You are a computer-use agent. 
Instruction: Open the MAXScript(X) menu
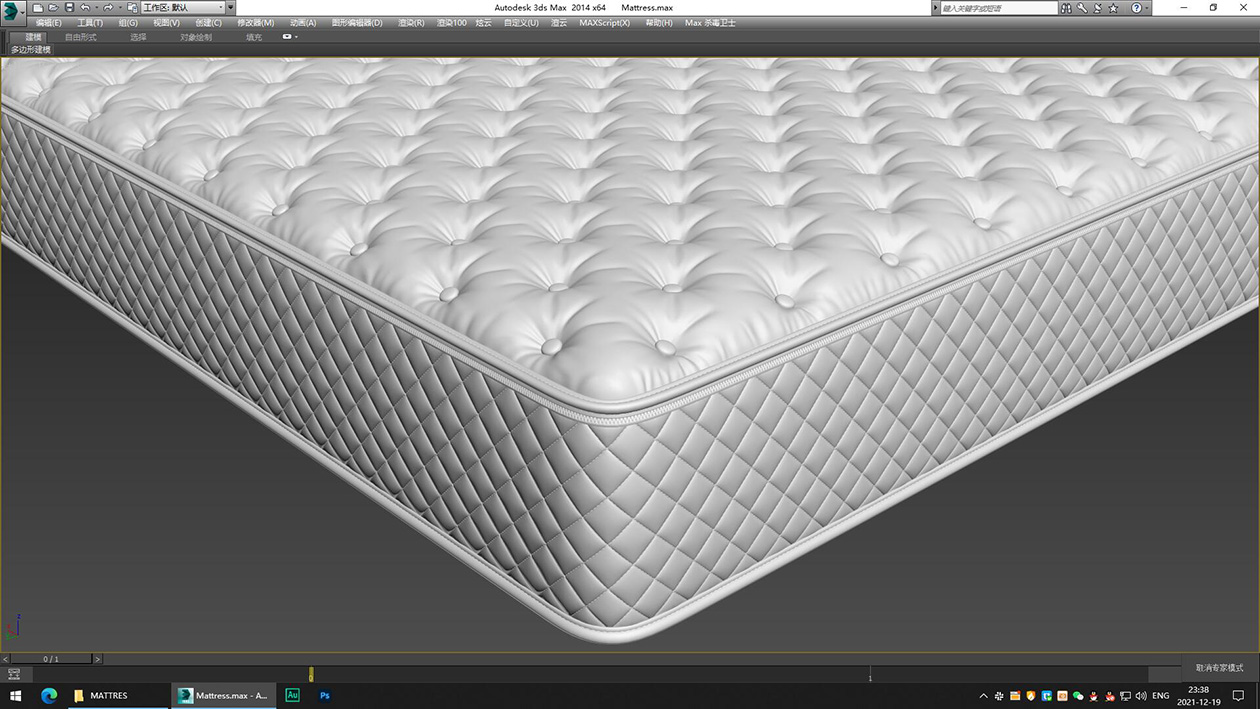[x=605, y=23]
